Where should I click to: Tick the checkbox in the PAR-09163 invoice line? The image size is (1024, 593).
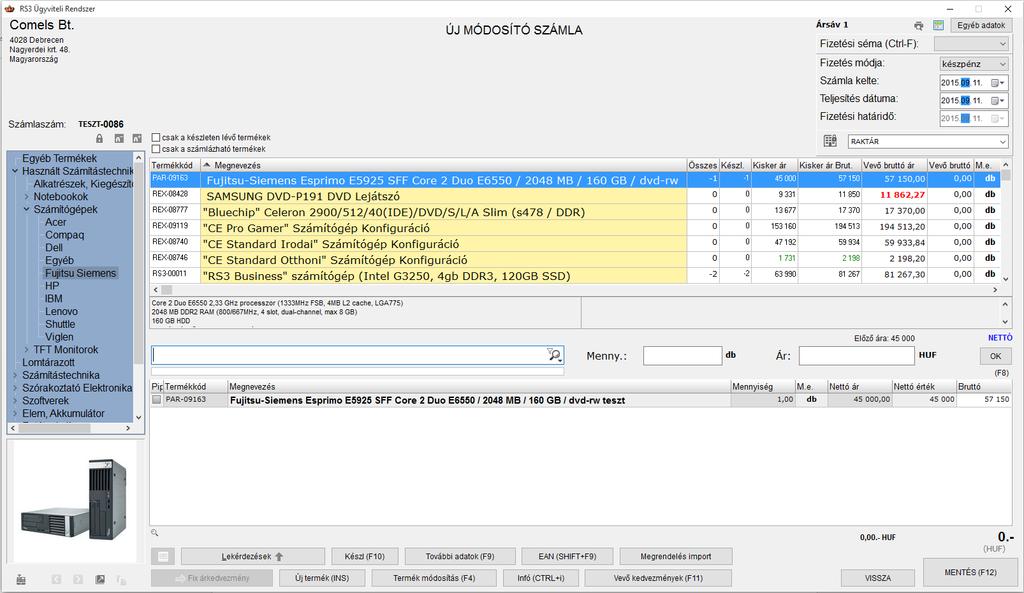pyautogui.click(x=157, y=400)
